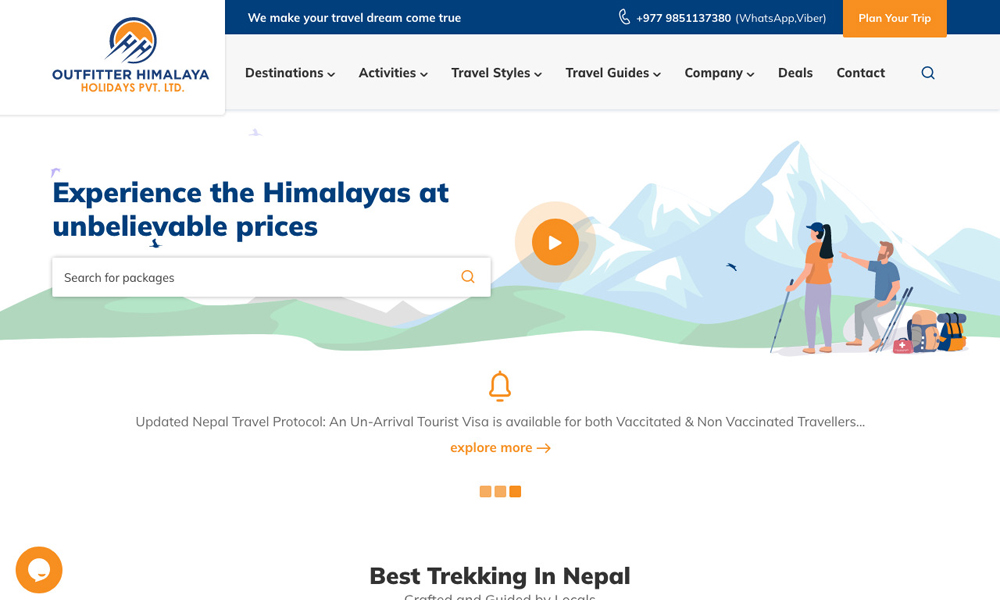Click the package search magnifier icon

click(467, 277)
